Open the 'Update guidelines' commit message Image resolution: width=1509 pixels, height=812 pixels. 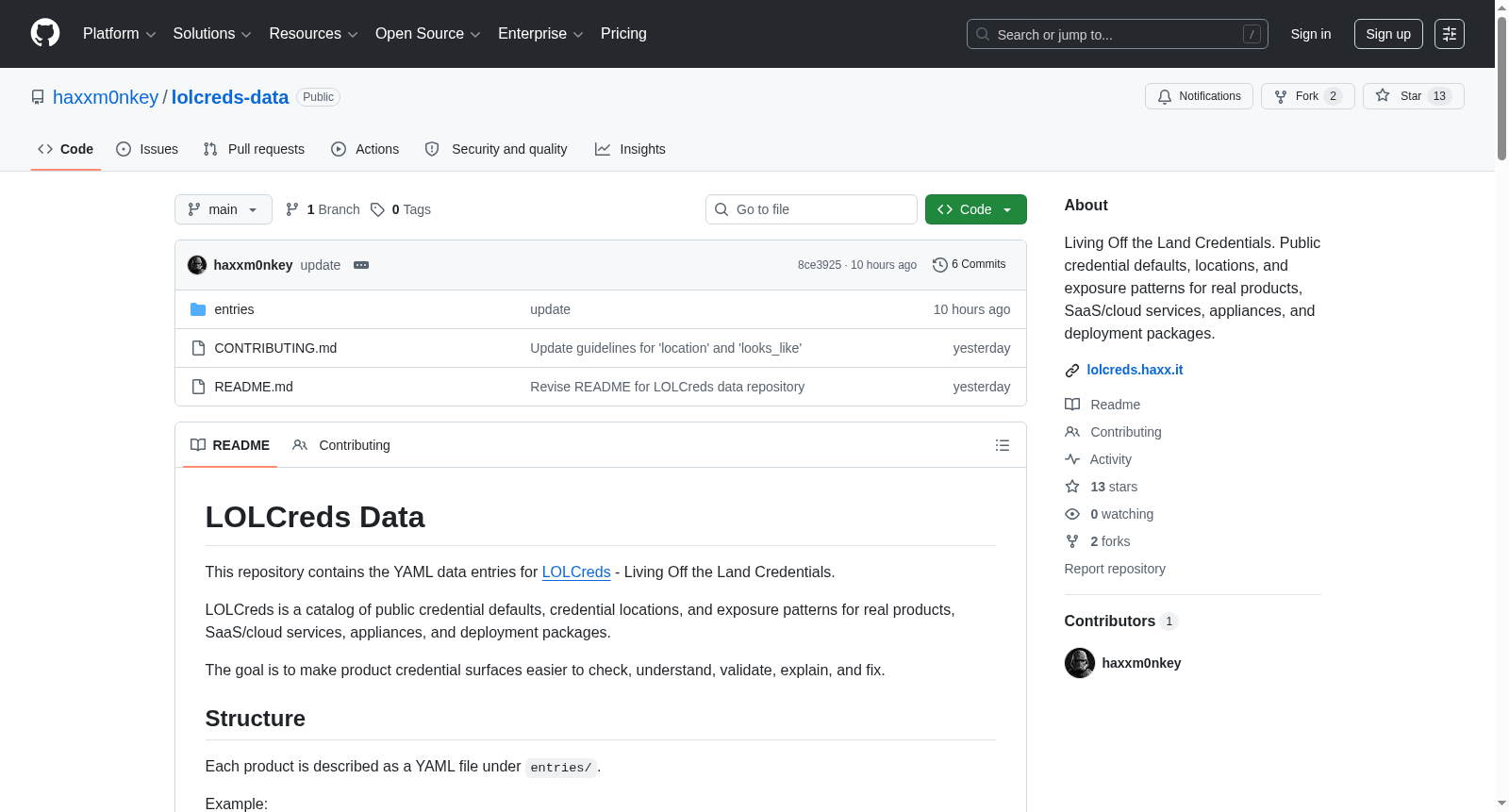click(666, 348)
